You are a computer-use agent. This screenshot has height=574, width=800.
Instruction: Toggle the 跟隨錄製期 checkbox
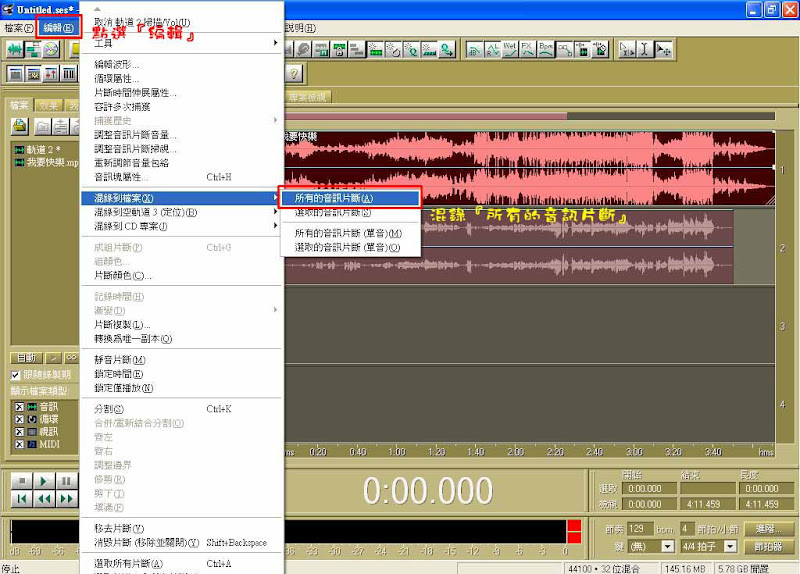point(15,375)
